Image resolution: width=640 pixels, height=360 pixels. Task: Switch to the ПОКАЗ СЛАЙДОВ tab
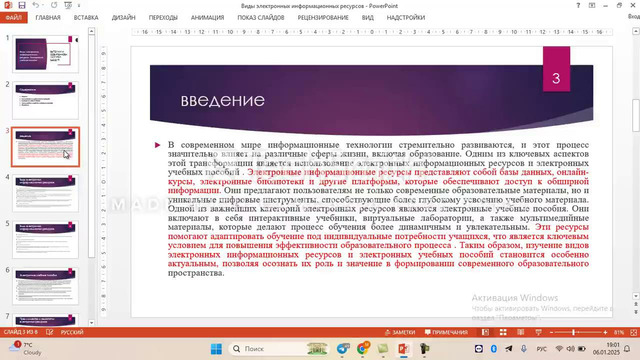tap(260, 18)
